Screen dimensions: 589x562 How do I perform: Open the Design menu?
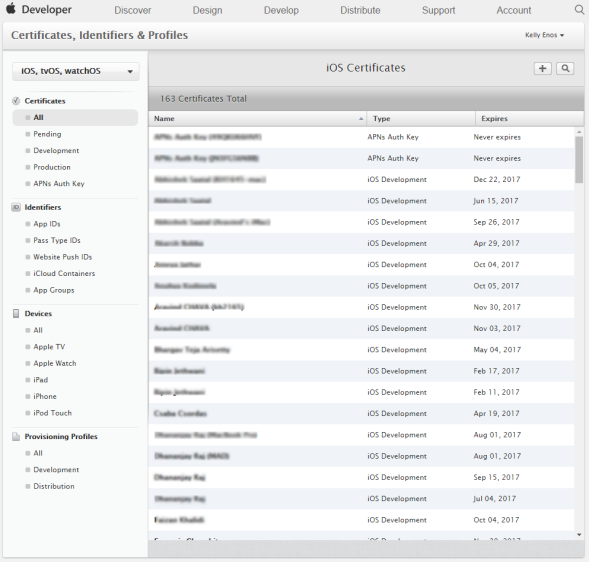[x=207, y=10]
